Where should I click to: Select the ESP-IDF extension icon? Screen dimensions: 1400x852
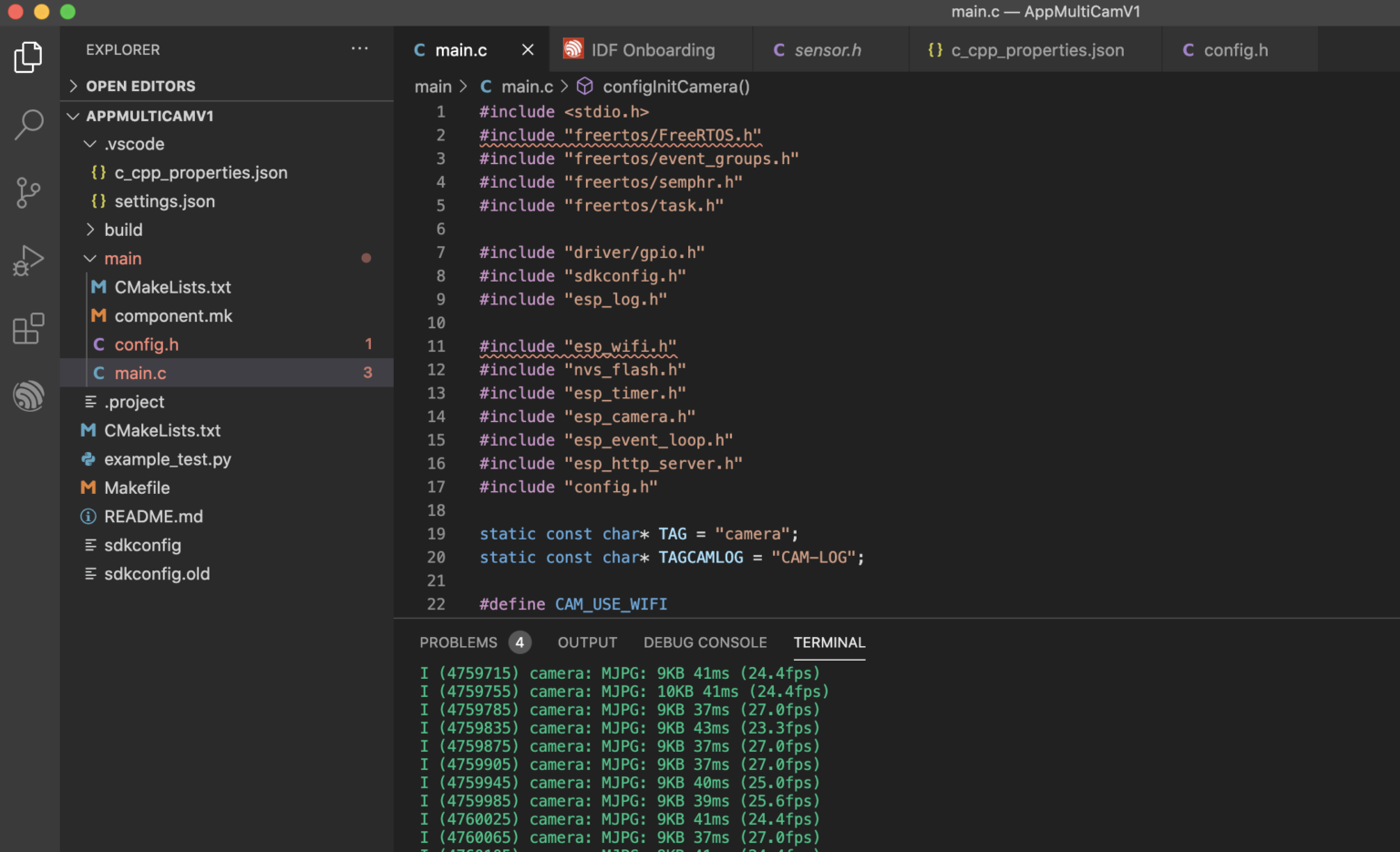(x=28, y=395)
